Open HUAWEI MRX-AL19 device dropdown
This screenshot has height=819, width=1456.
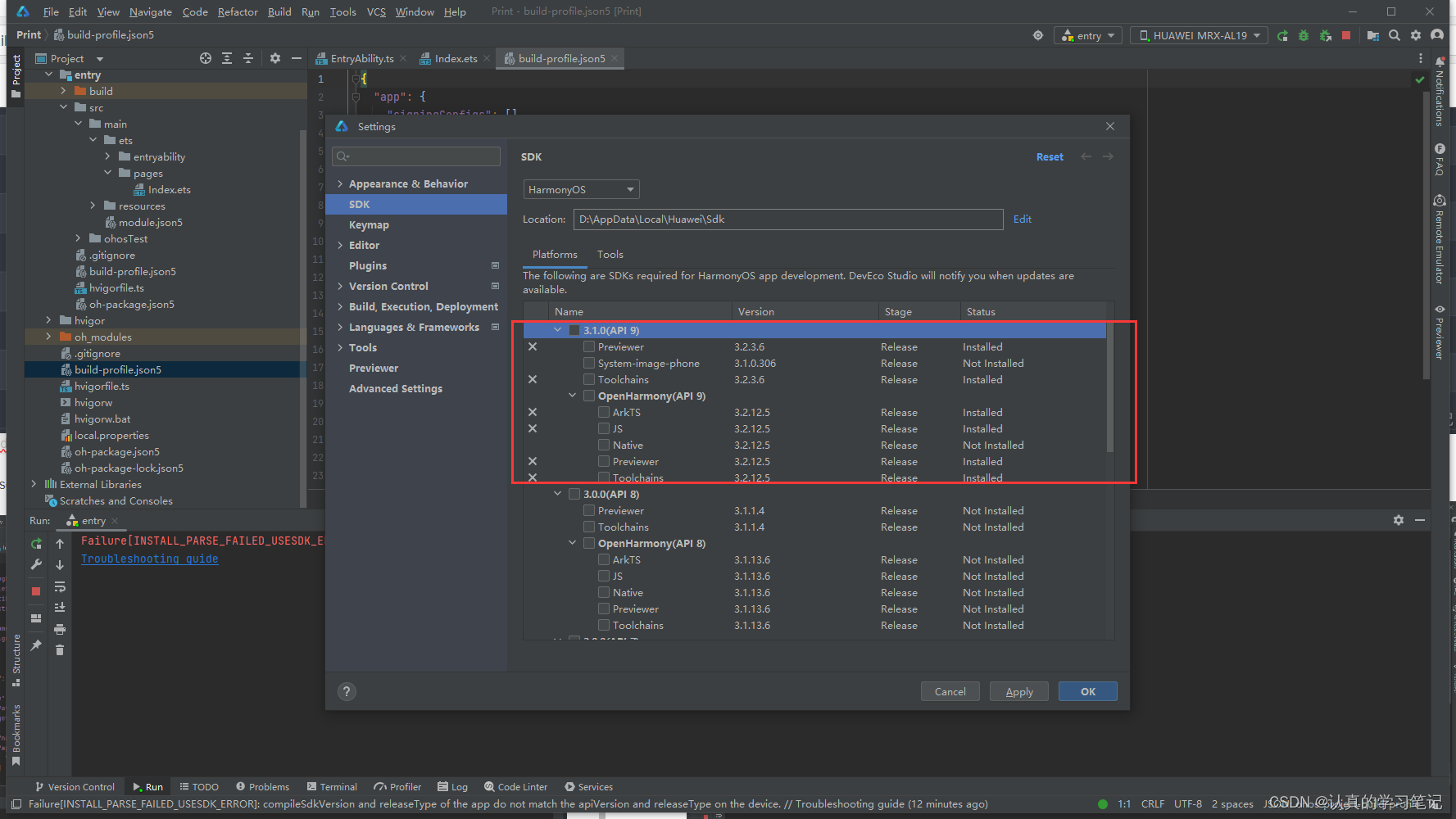(x=1199, y=35)
